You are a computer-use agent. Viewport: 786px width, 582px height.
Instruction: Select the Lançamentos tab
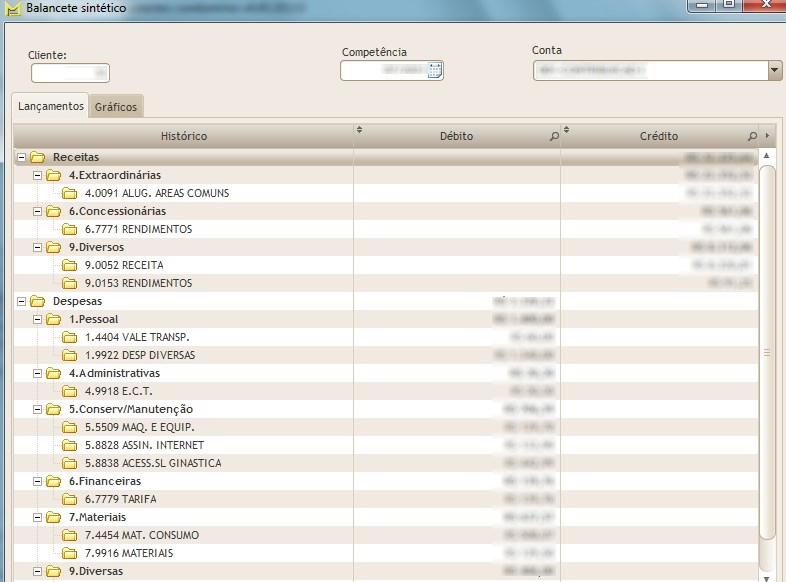[x=51, y=106]
